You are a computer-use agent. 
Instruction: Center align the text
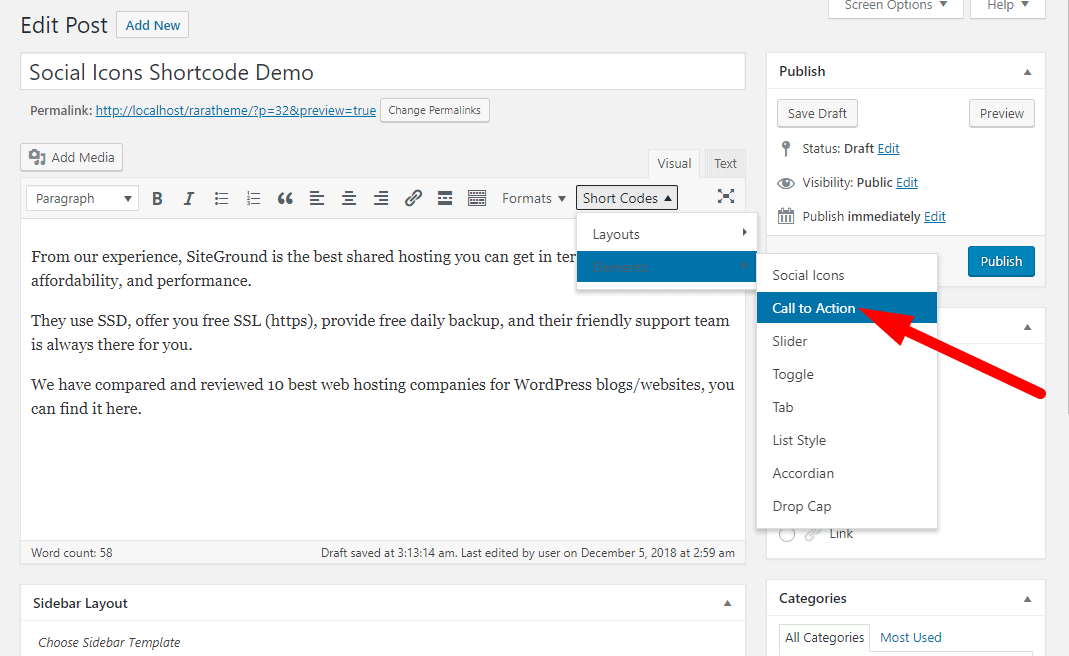click(349, 198)
